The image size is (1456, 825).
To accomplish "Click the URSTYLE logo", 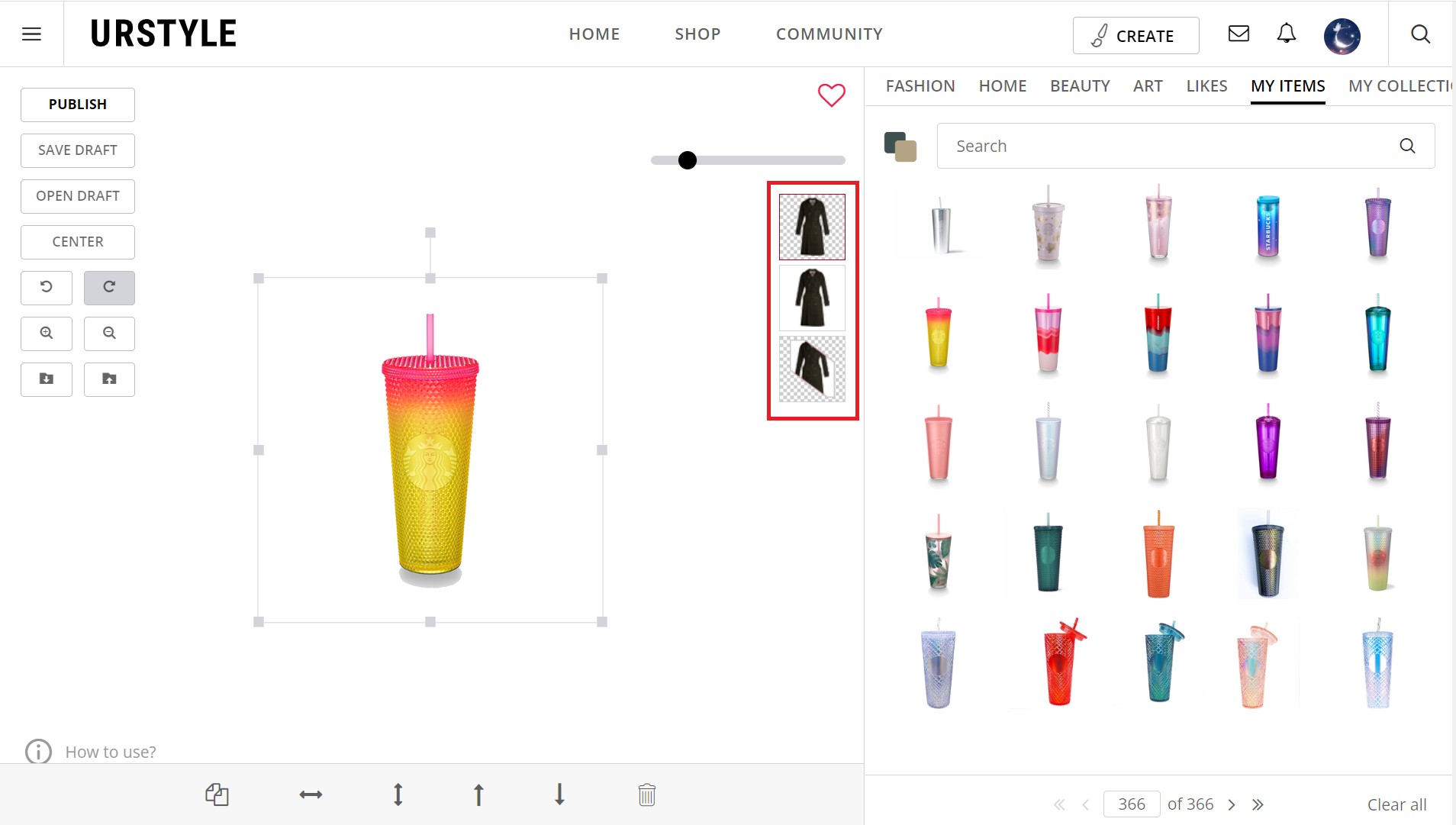I will click(163, 34).
